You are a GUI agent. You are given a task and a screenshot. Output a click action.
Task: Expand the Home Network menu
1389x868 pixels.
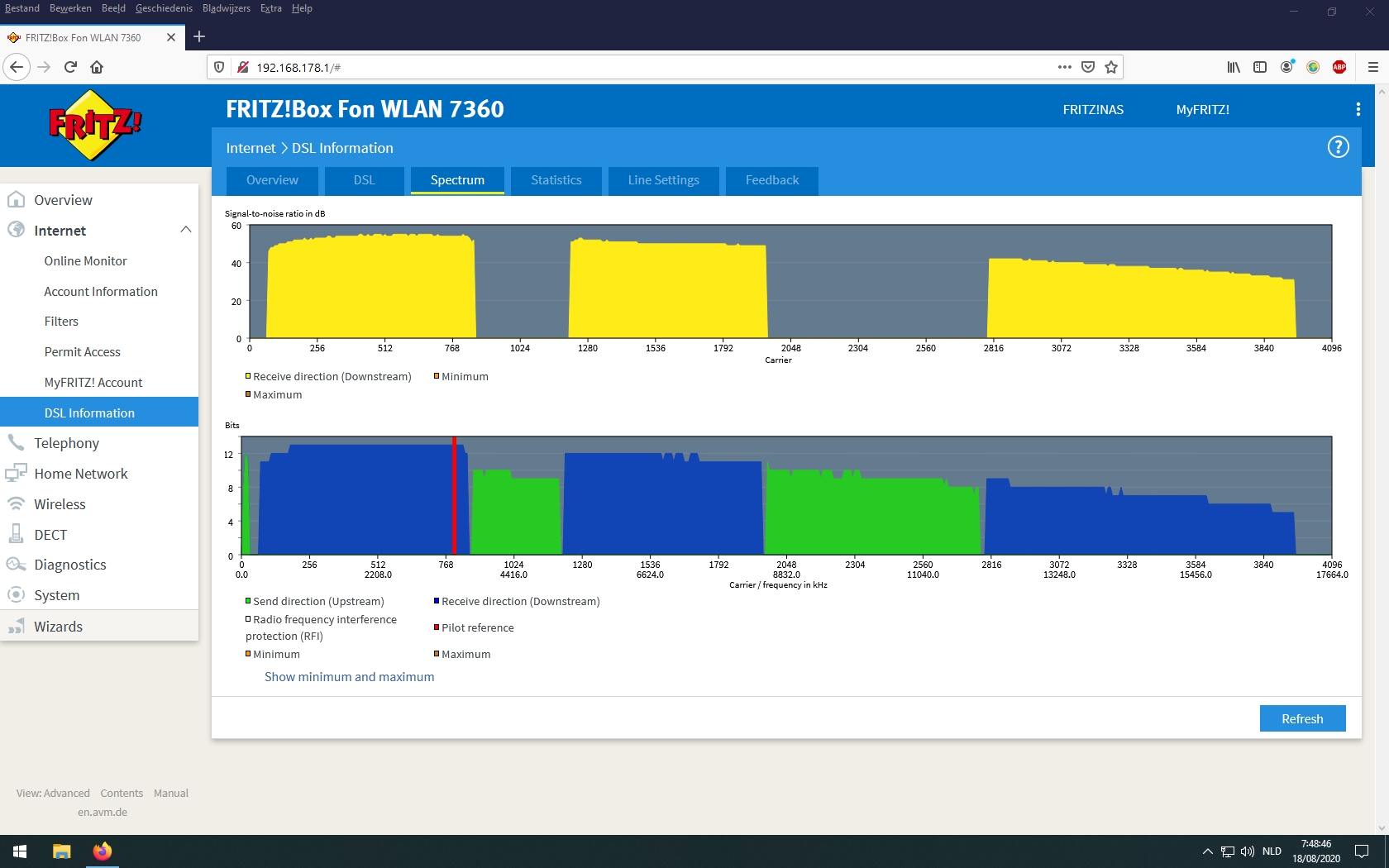click(80, 474)
